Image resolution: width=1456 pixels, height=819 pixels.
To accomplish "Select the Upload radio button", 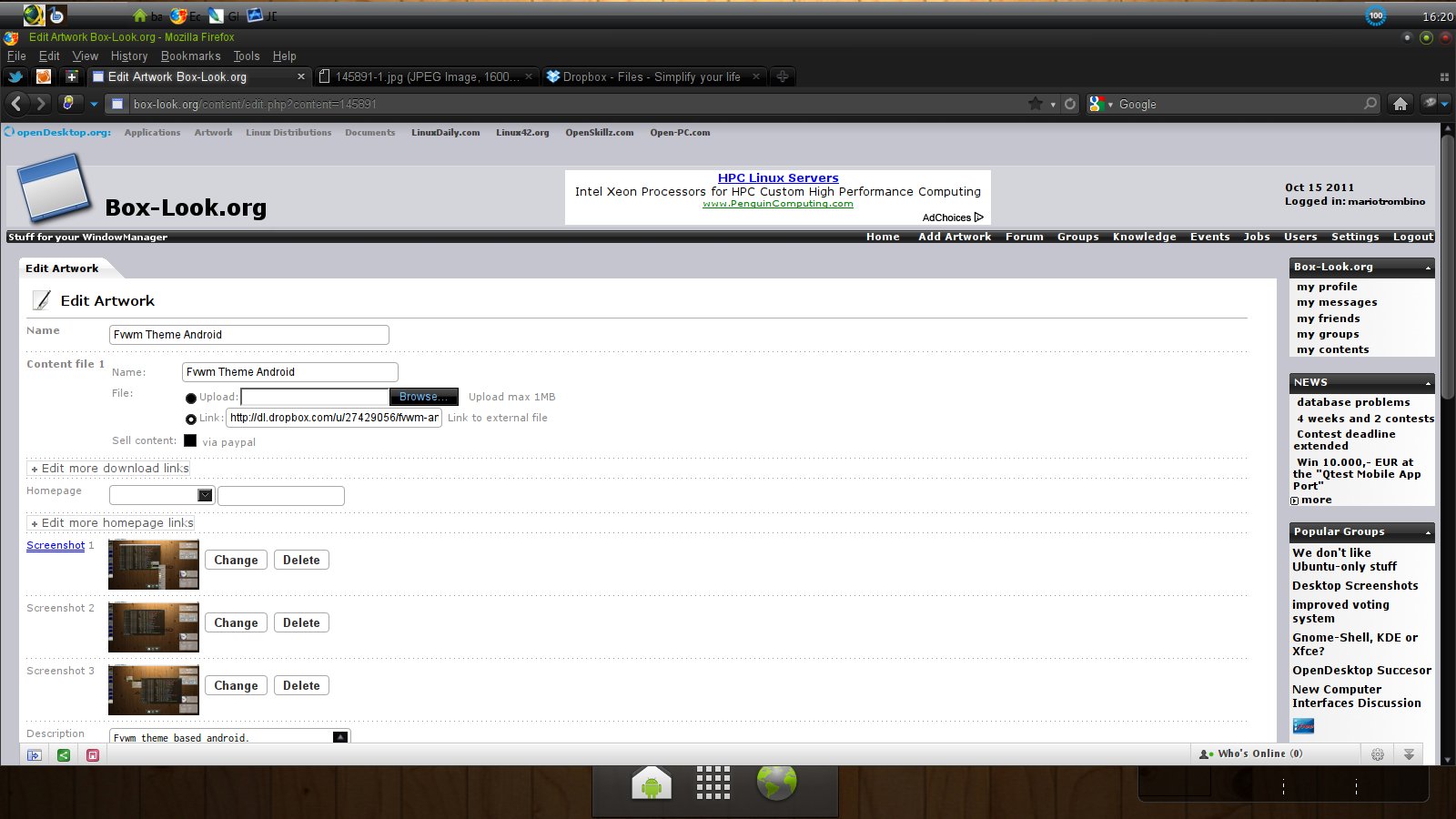I will click(x=191, y=398).
